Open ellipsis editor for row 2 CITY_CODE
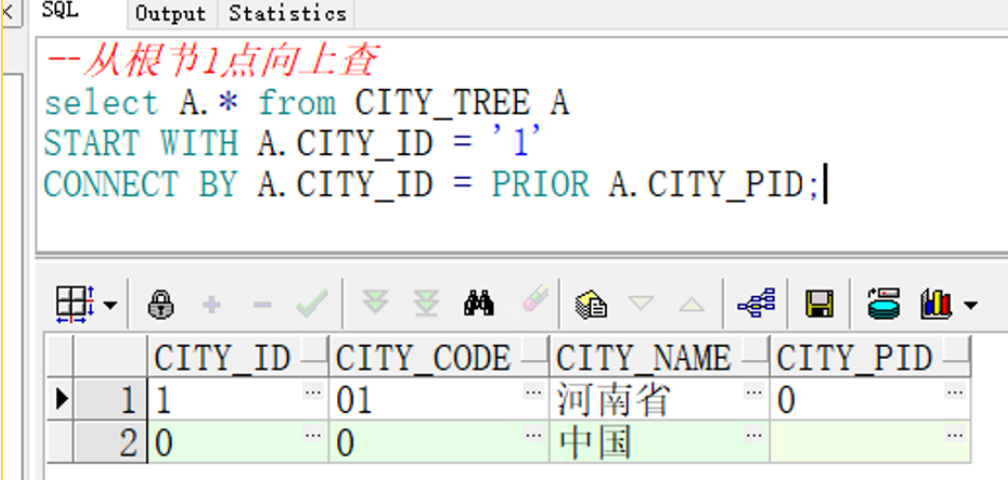 click(x=533, y=435)
